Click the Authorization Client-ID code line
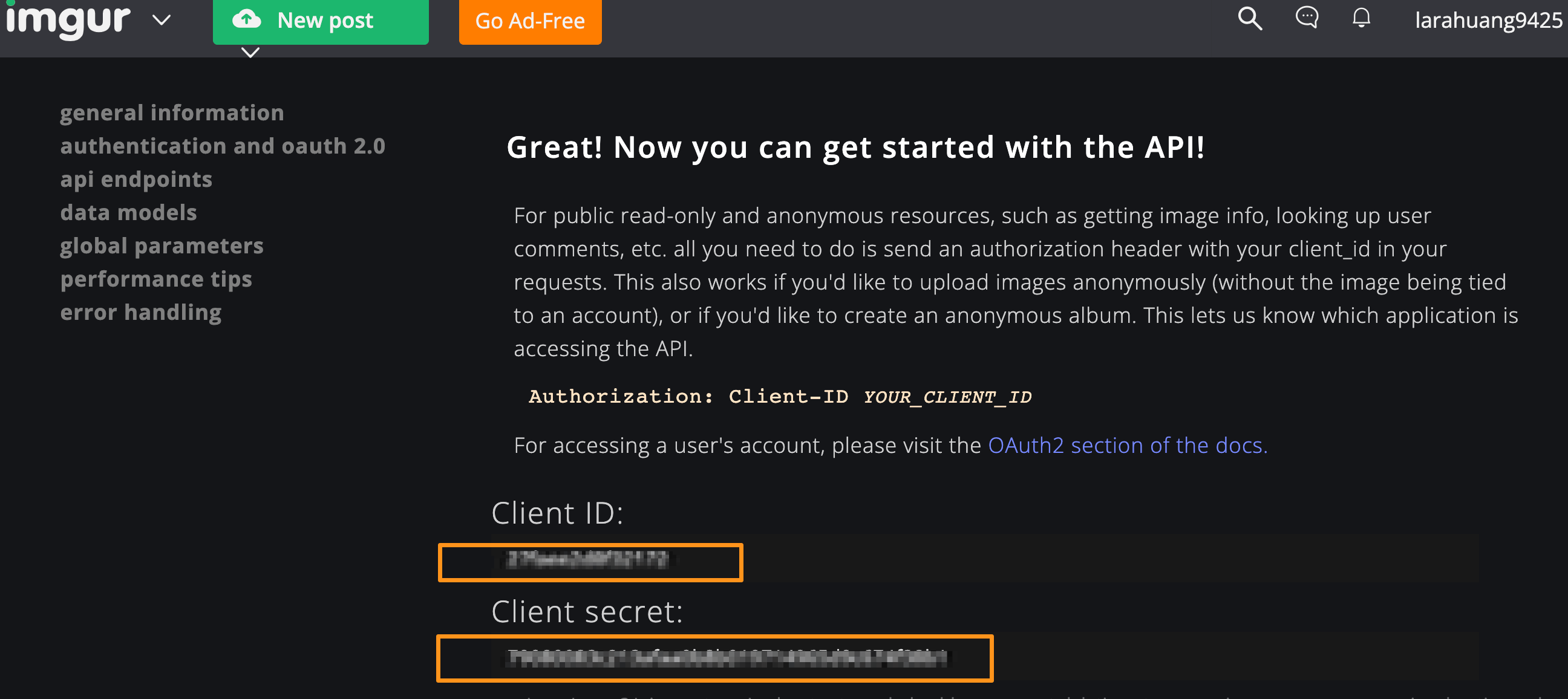 coord(779,397)
